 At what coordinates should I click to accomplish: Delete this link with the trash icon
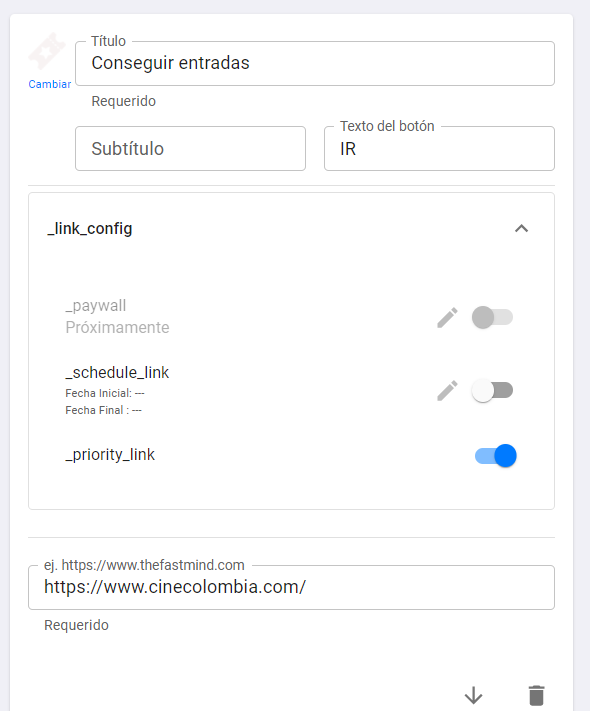point(536,695)
